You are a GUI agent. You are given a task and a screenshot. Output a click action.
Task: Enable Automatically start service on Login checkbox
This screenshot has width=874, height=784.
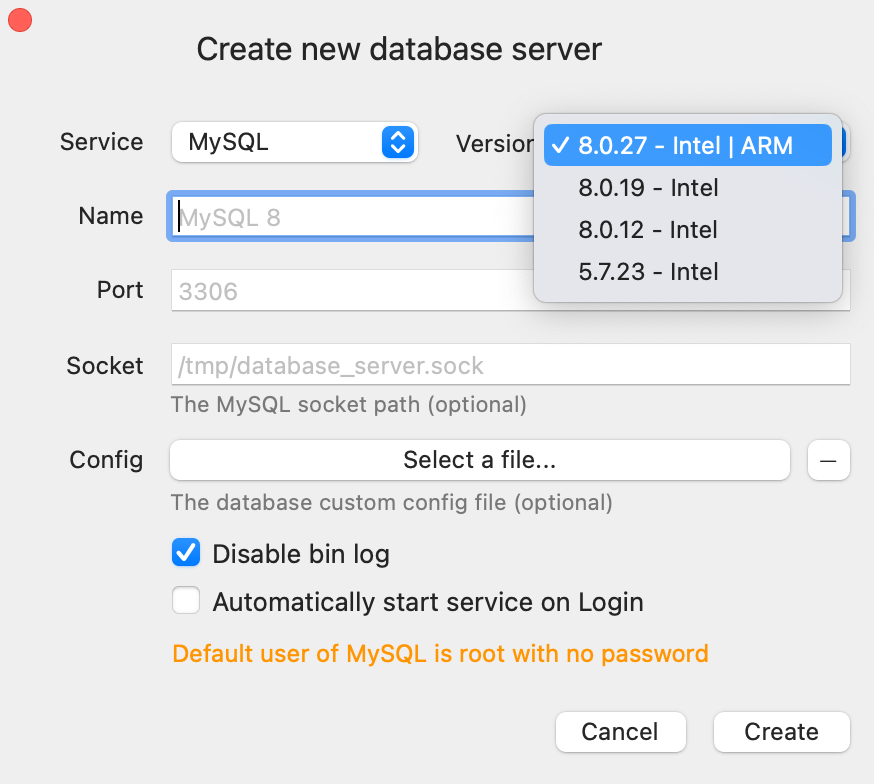coord(186,601)
